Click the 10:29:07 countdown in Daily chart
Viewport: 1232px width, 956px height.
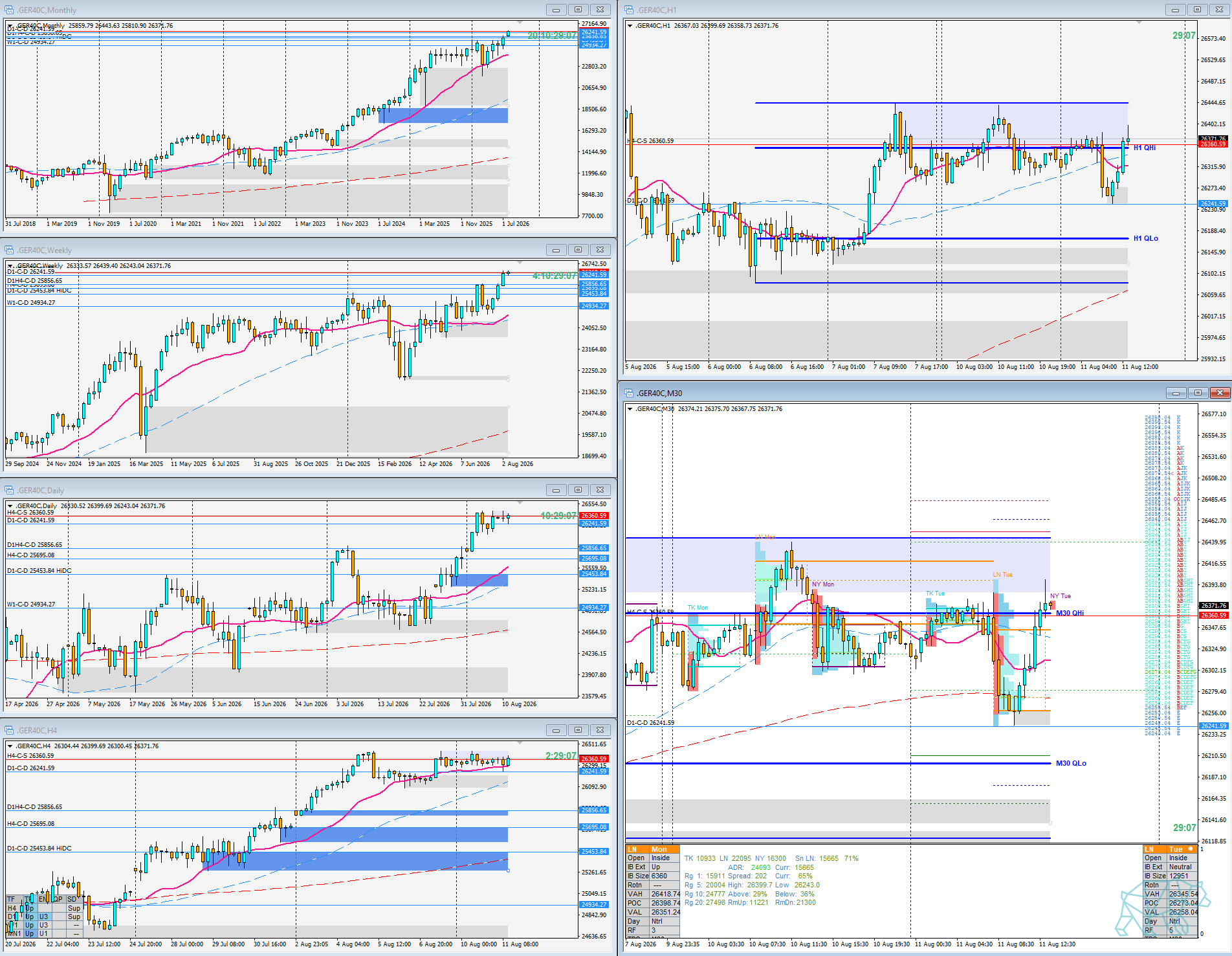pos(558,516)
